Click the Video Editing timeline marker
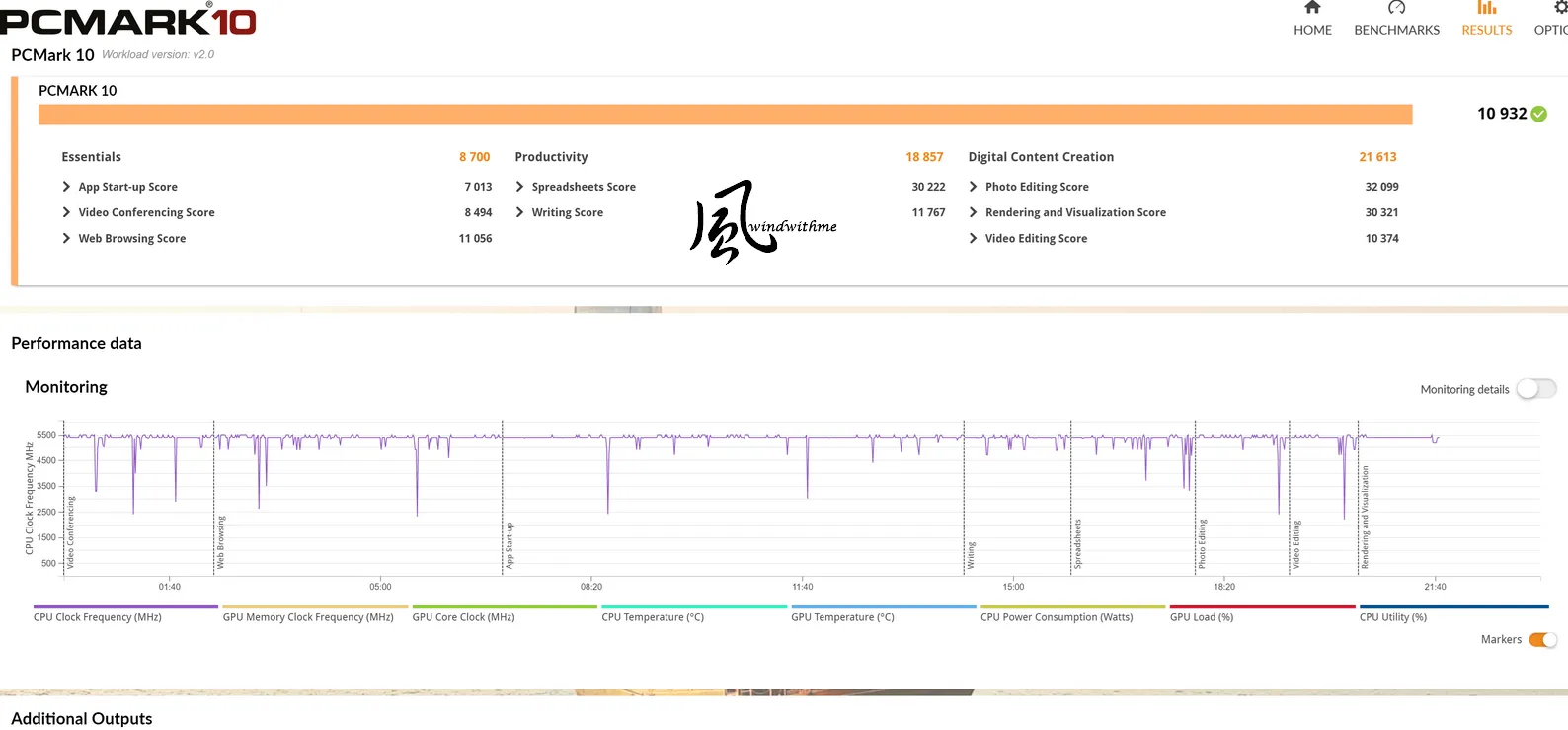This screenshot has height=730, width=1568. 1296,544
